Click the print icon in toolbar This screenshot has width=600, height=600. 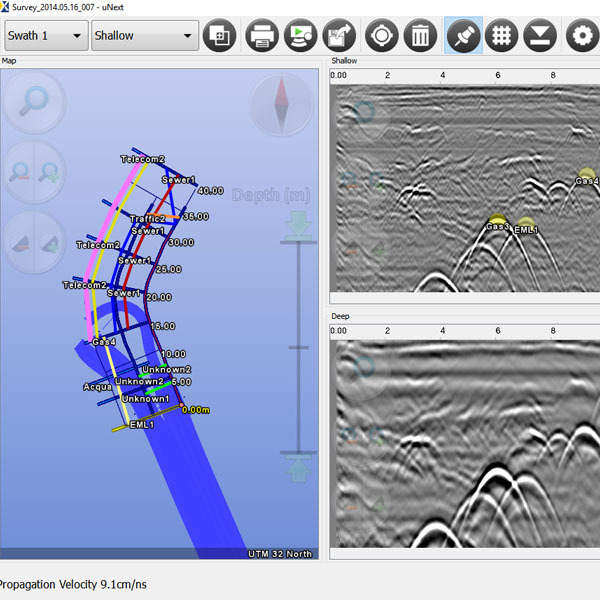[261, 37]
